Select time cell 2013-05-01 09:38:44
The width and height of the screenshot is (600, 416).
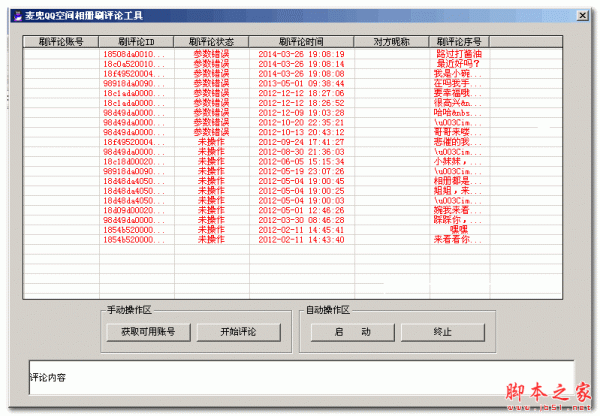(x=301, y=83)
